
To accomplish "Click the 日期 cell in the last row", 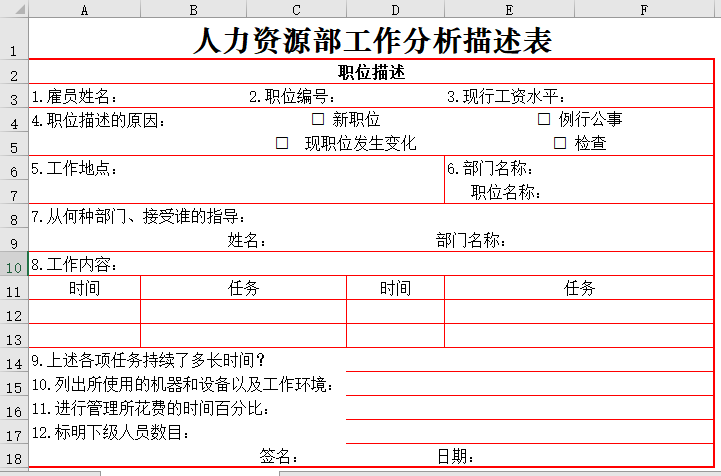I will [x=455, y=457].
